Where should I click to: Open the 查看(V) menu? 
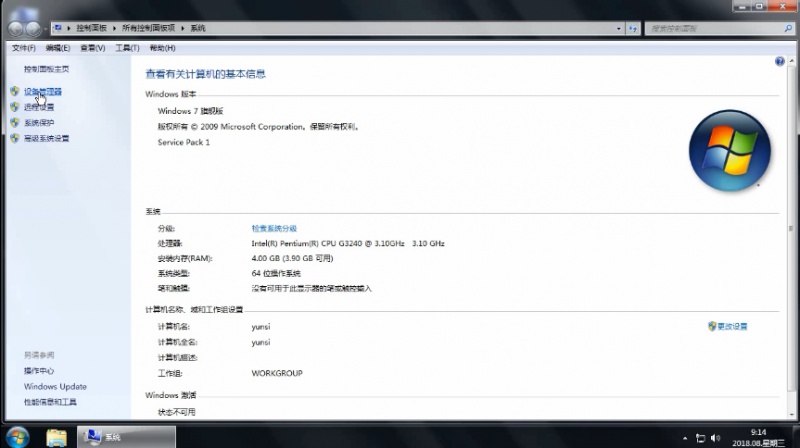pos(92,48)
